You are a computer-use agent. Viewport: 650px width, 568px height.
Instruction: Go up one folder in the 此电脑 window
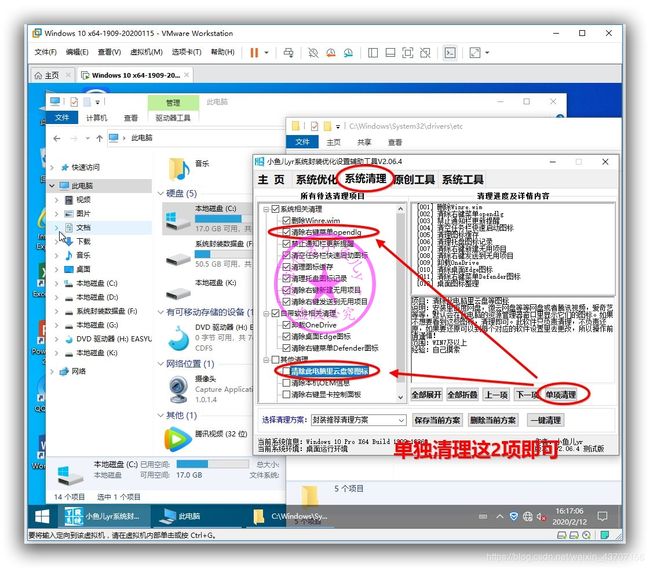[99, 138]
